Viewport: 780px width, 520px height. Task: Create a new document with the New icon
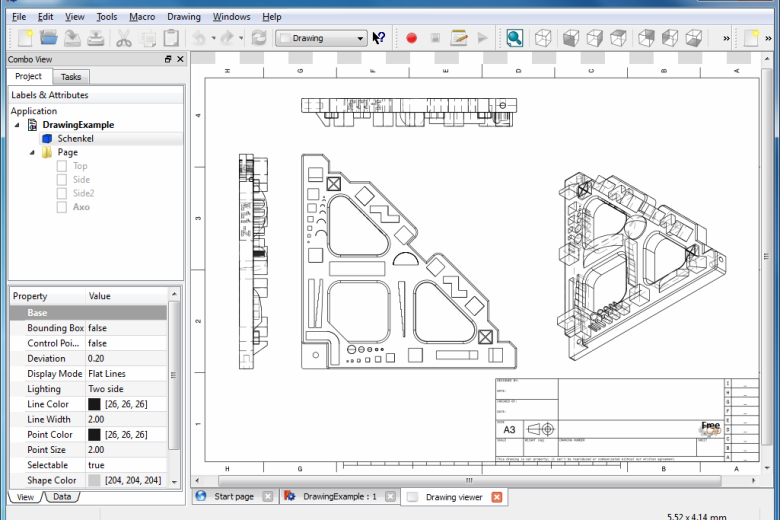[x=25, y=38]
